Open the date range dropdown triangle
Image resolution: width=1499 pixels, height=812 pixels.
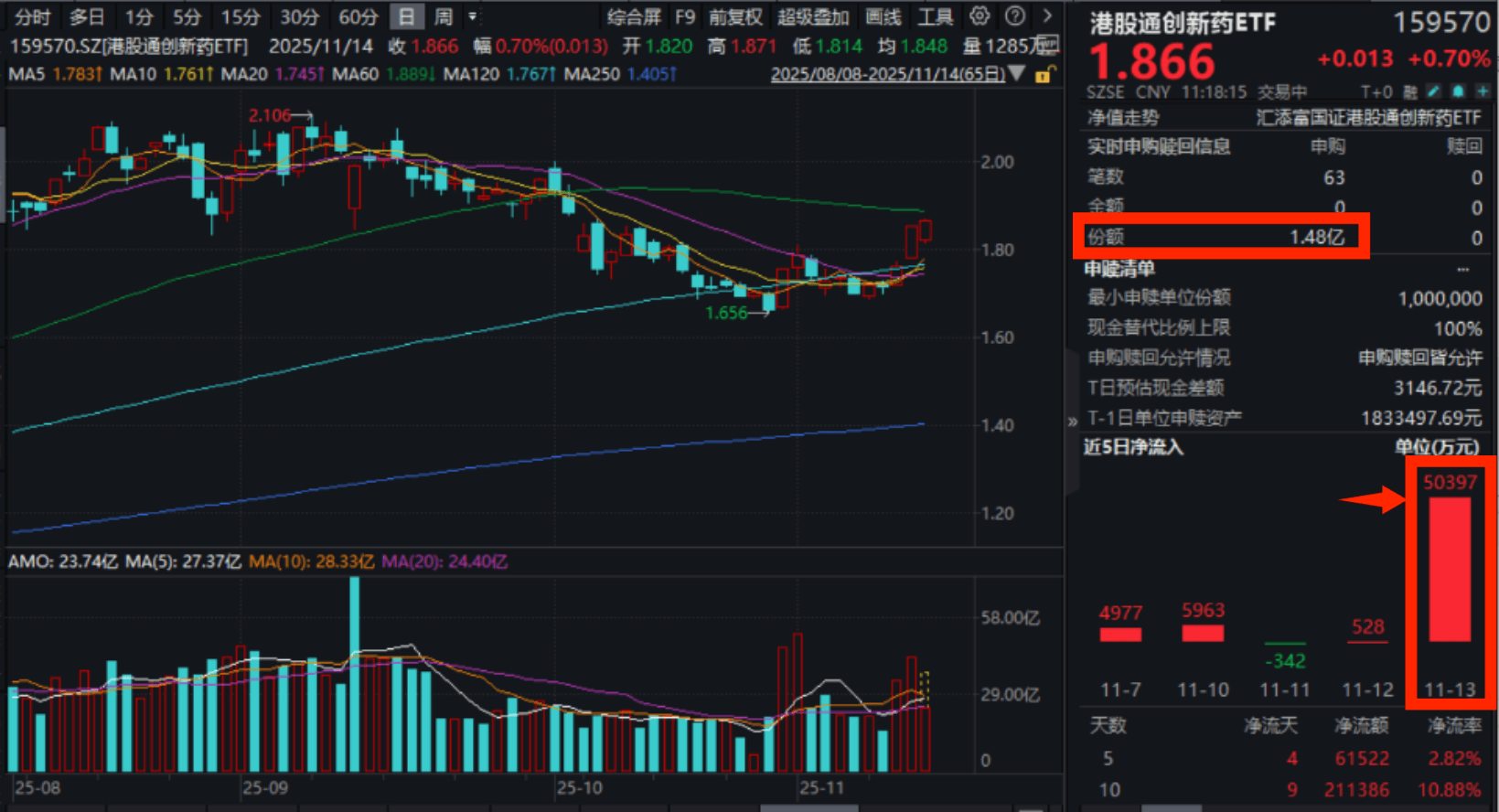(x=1016, y=74)
